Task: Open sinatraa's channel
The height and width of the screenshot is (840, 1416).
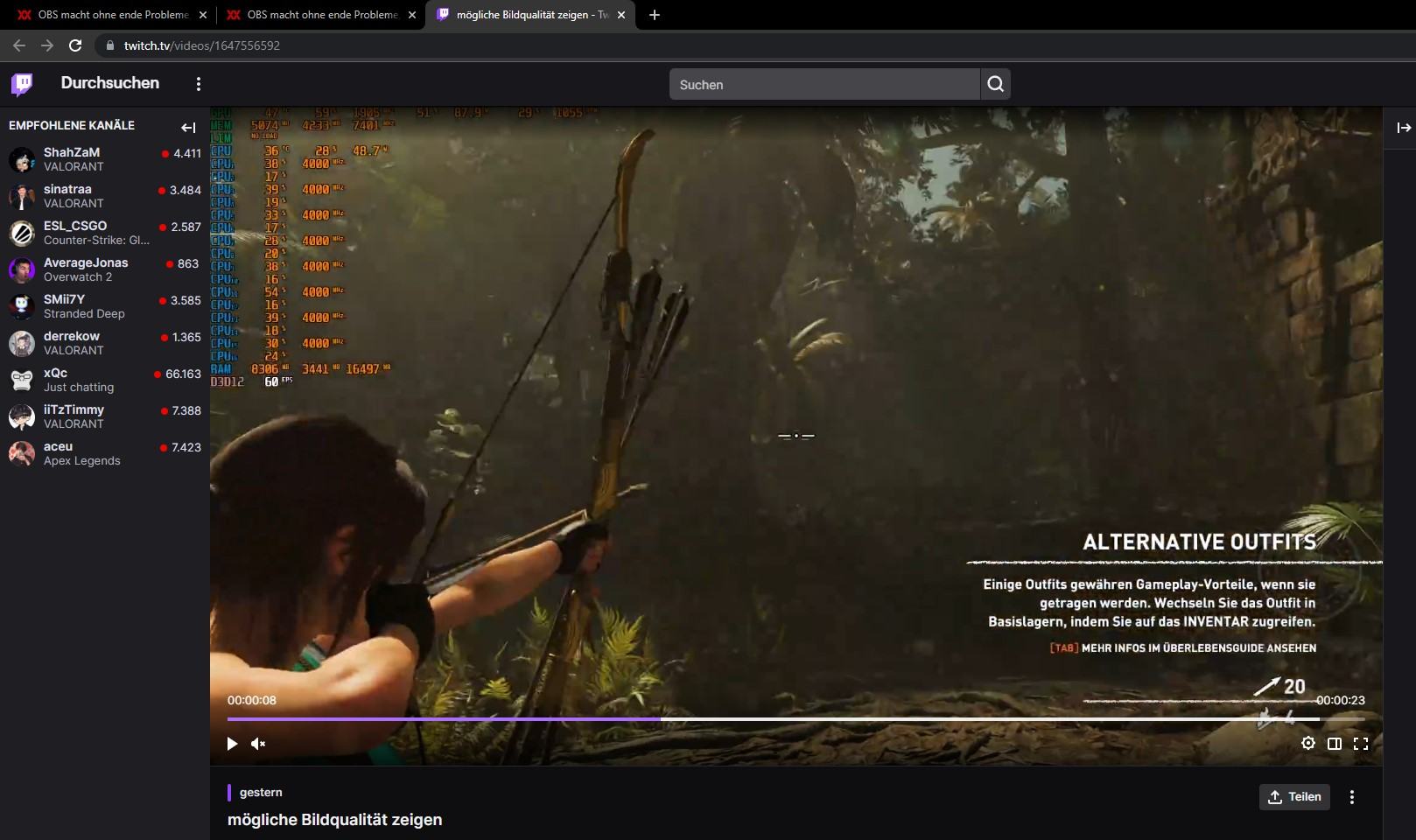Action: tap(105, 196)
